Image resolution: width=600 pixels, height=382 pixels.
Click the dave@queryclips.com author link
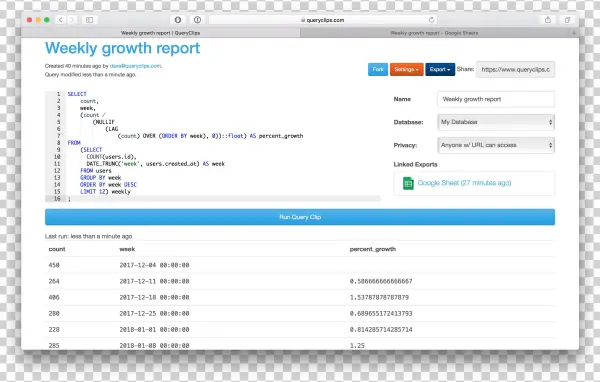135,66
